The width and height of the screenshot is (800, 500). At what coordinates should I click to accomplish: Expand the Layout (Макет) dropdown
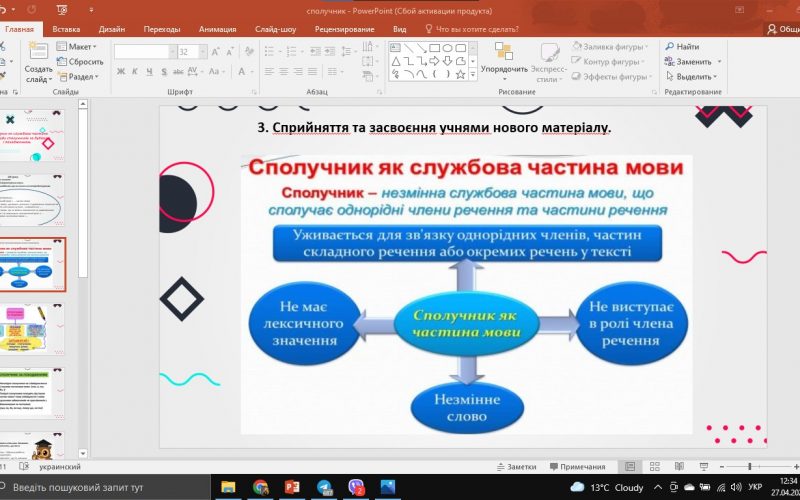[80, 46]
